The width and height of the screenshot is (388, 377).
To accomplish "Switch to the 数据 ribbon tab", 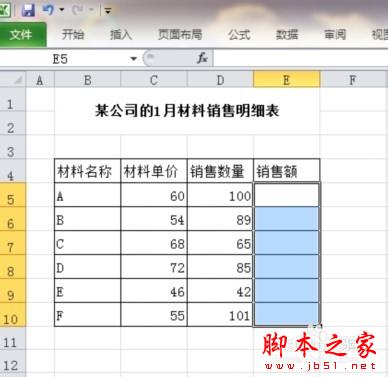I will 287,34.
